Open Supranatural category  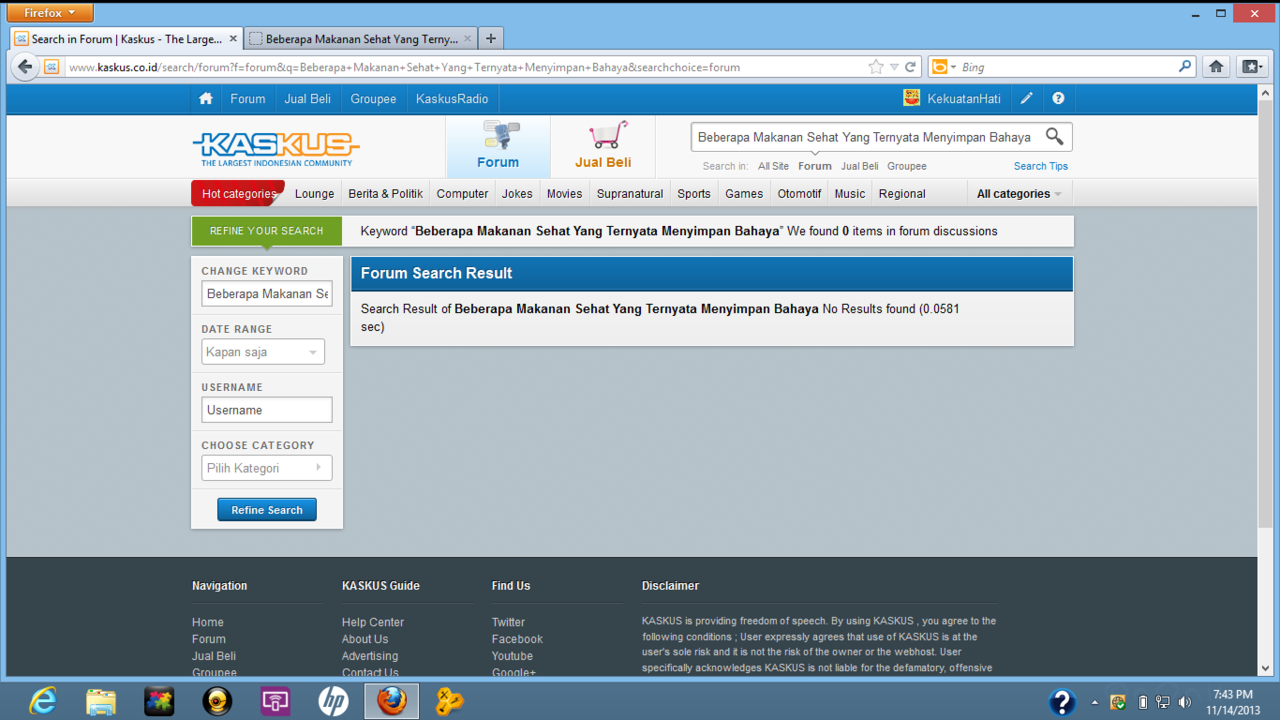click(630, 194)
